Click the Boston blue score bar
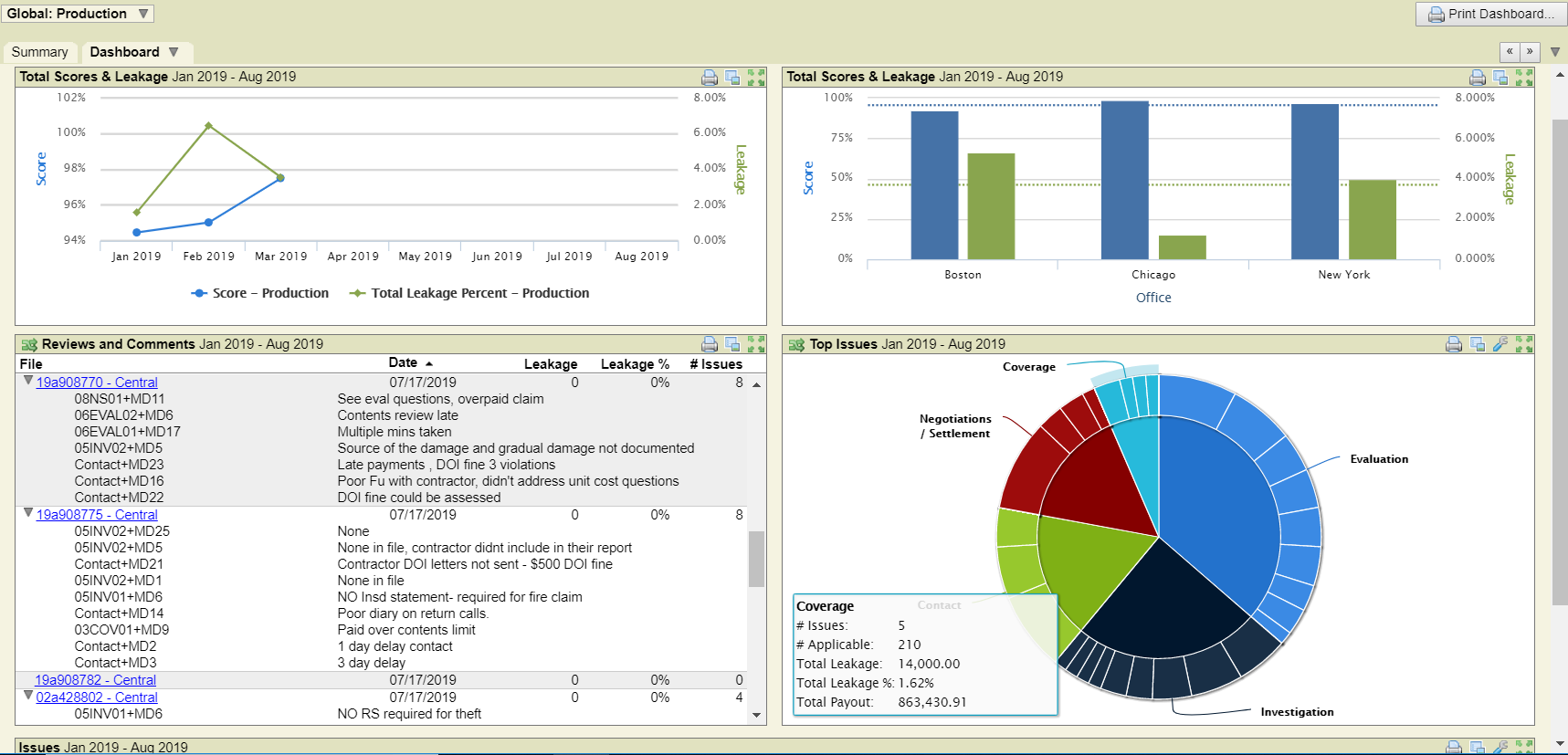 934,185
